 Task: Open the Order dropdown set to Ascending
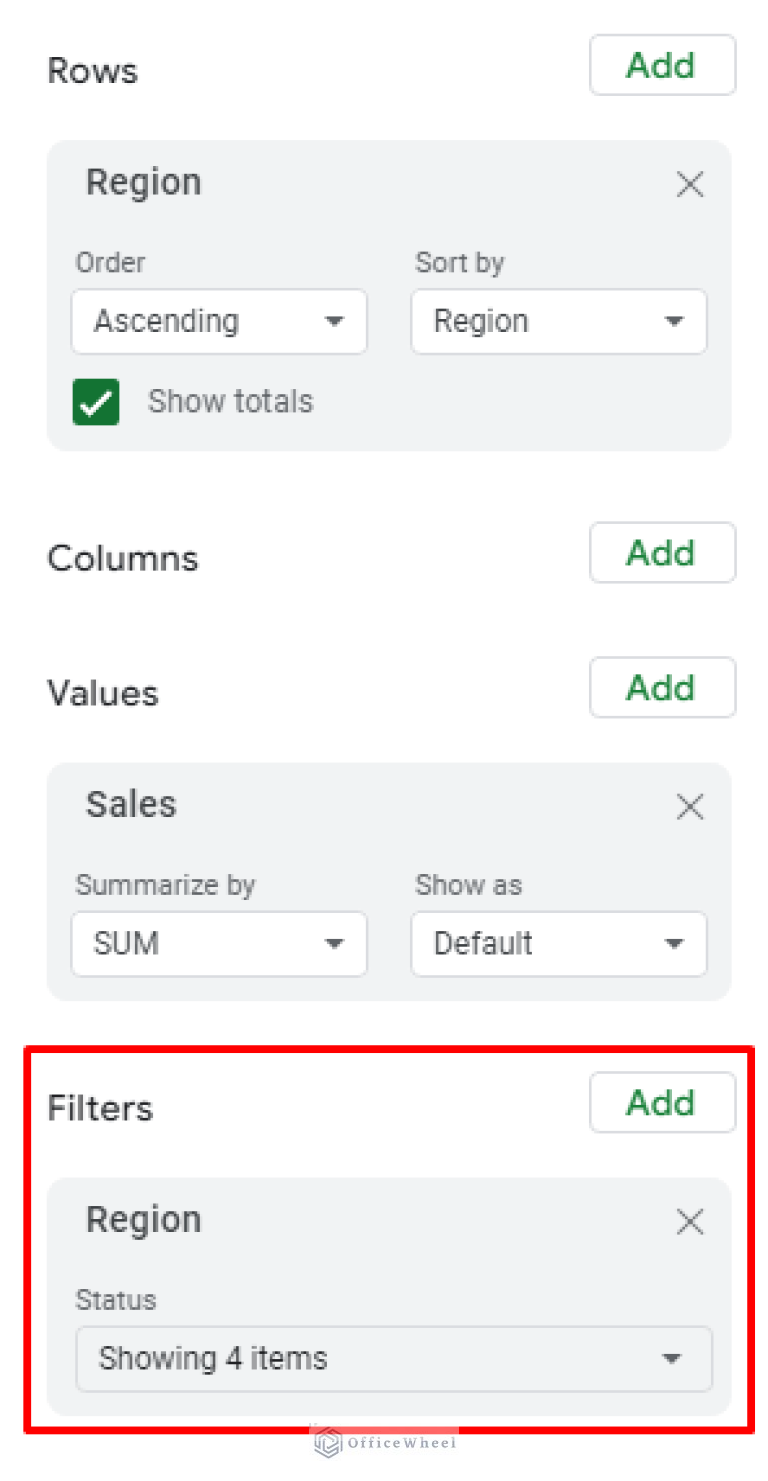pyautogui.click(x=219, y=321)
